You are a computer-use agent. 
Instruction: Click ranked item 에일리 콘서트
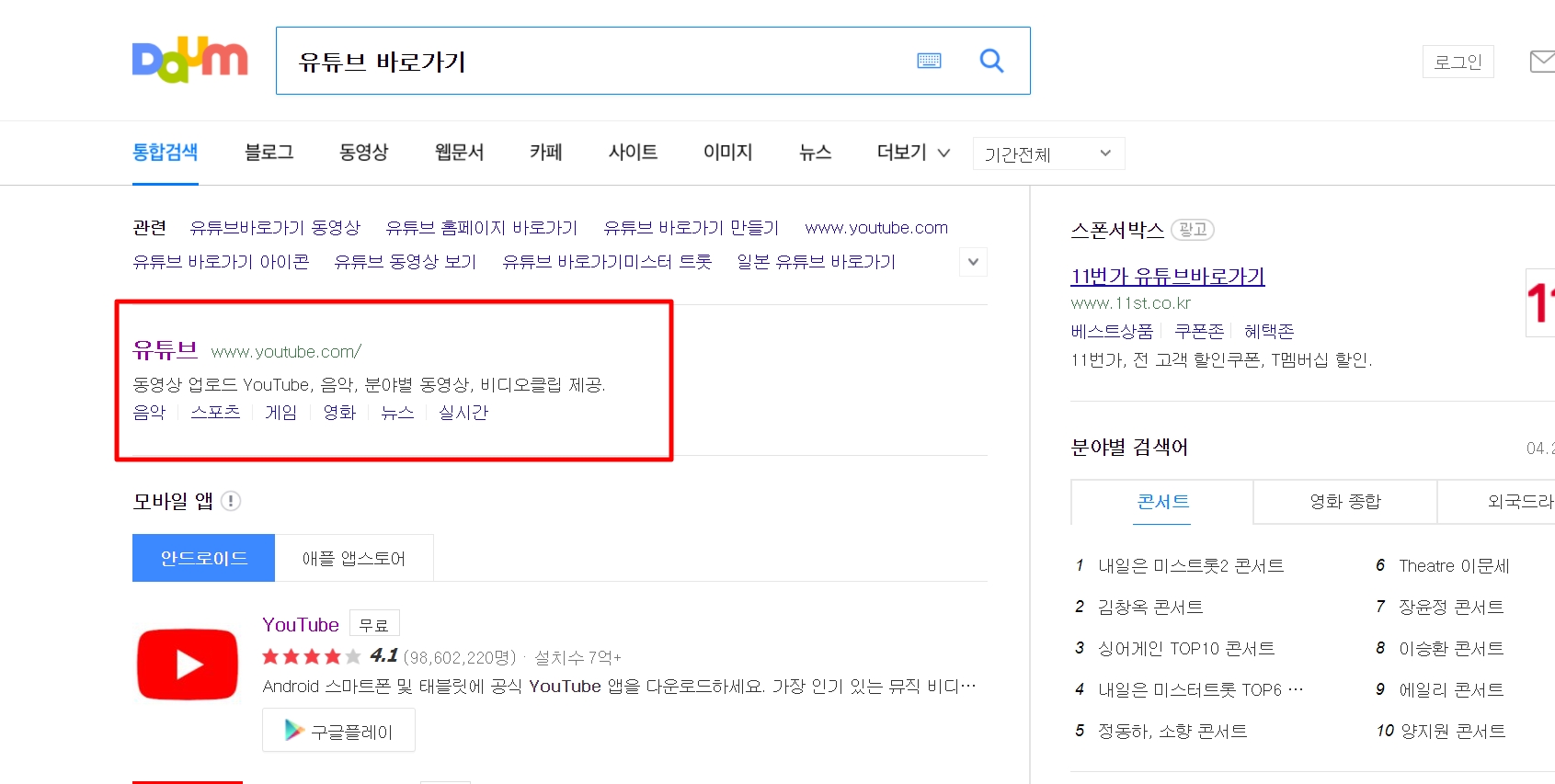point(1451,690)
